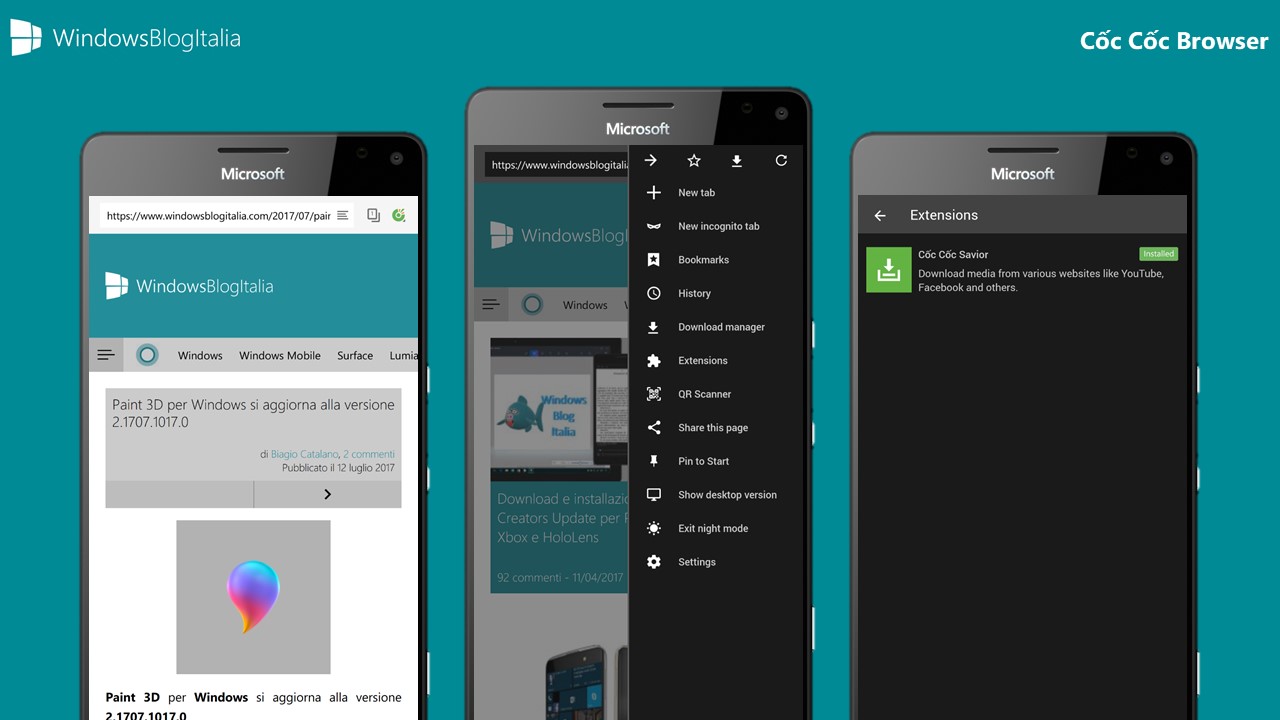Open hamburger menu on middle phone site
The image size is (1280, 720).
[490, 305]
